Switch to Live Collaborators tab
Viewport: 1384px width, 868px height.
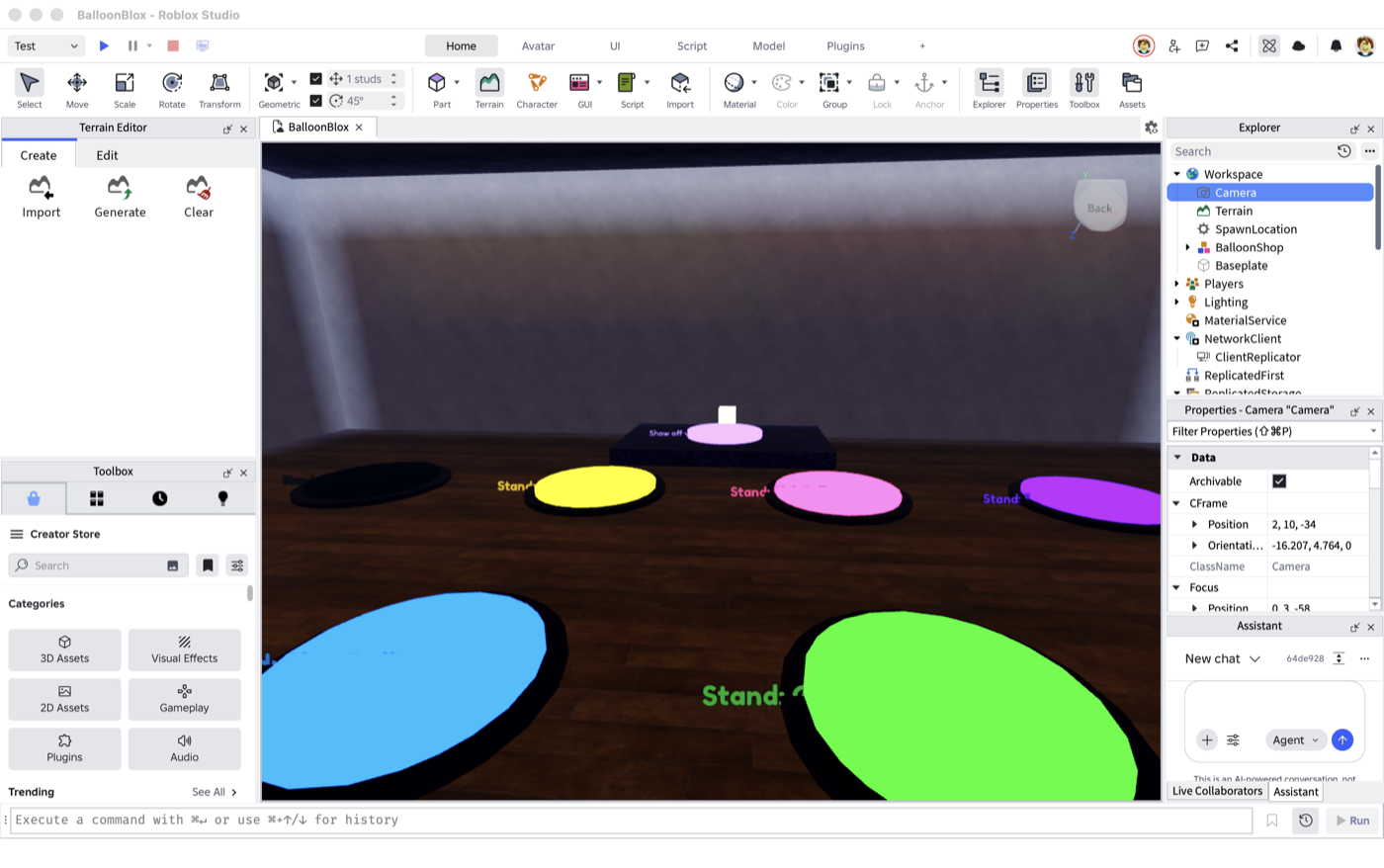pyautogui.click(x=1217, y=792)
